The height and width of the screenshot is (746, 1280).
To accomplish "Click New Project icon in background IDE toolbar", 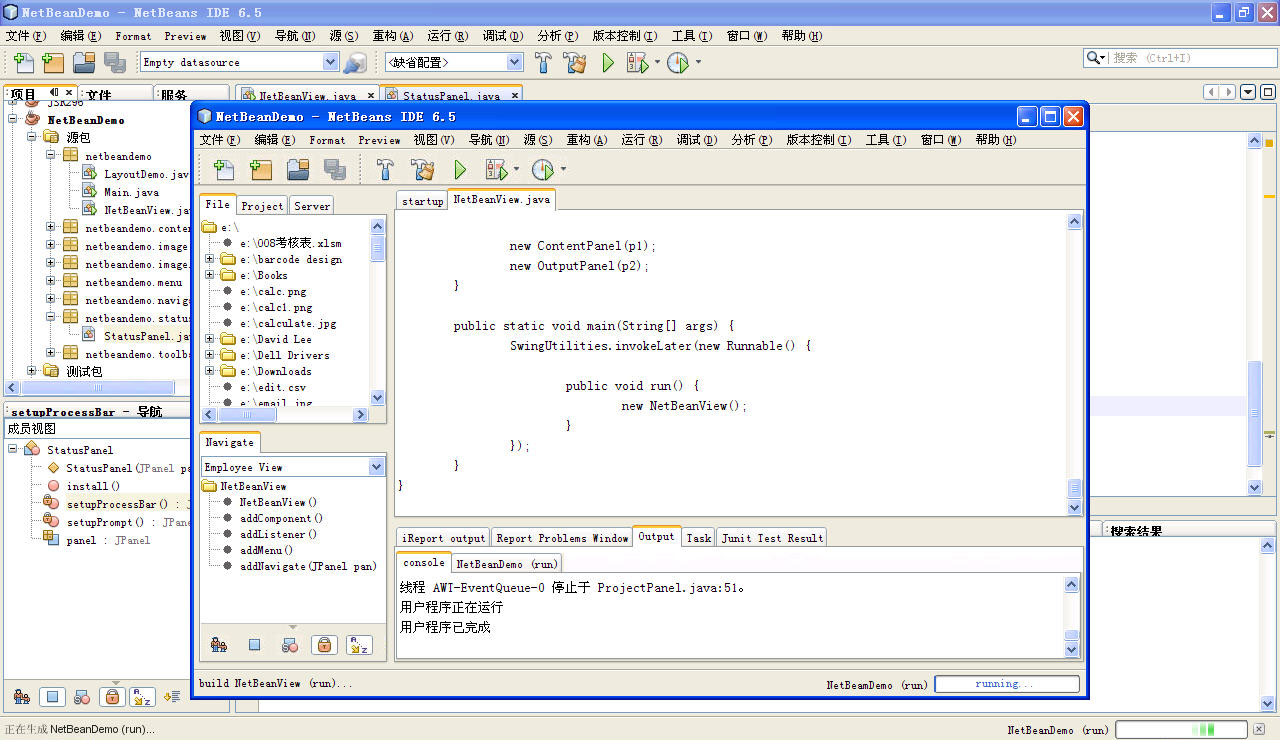I will click(53, 62).
